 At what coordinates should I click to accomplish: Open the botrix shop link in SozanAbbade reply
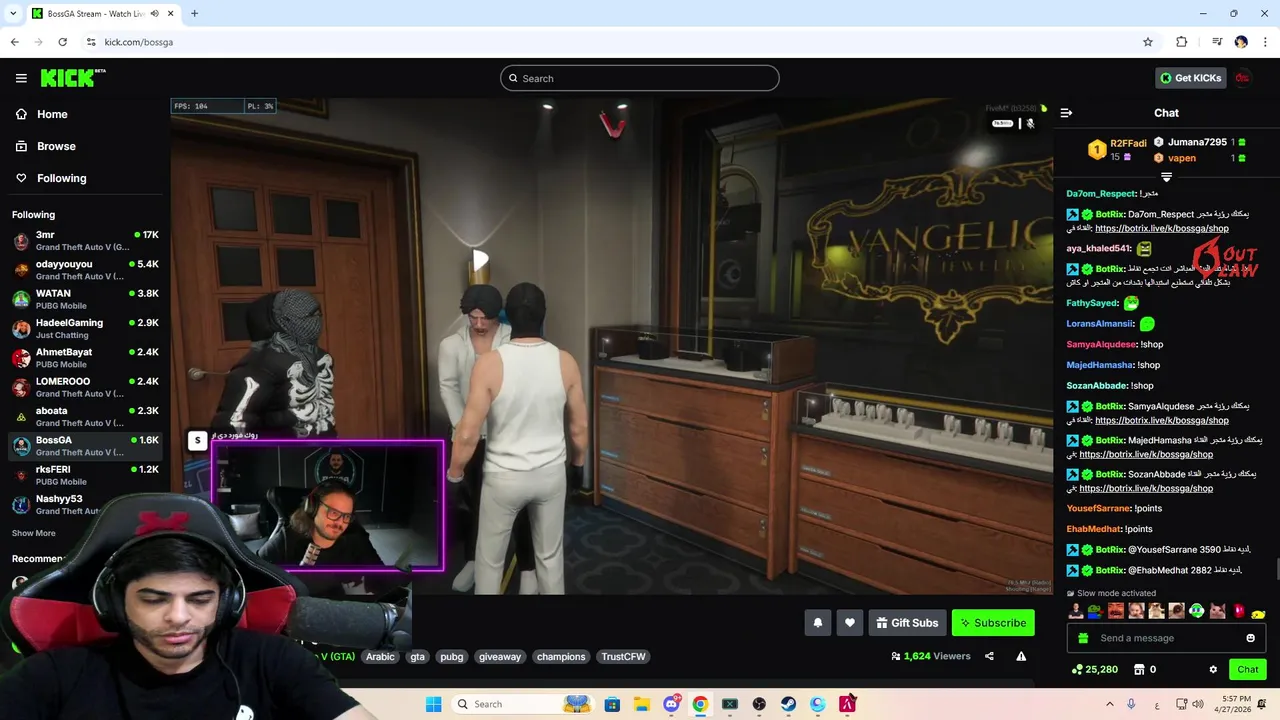click(x=1146, y=488)
